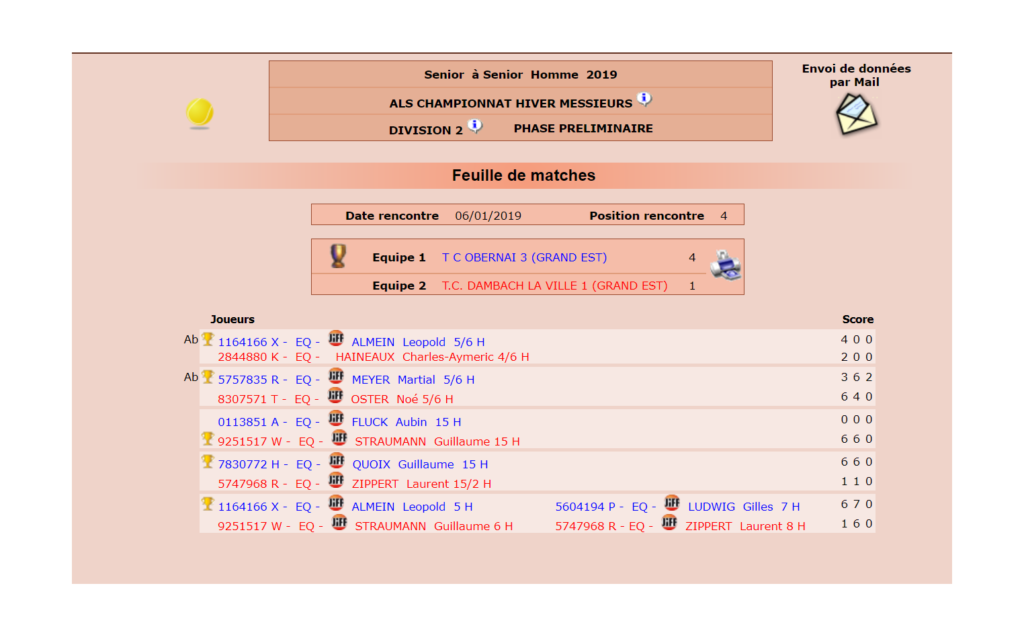Click info bubble next to DIVISION 2
This screenshot has width=1024, height=637.
point(475,126)
